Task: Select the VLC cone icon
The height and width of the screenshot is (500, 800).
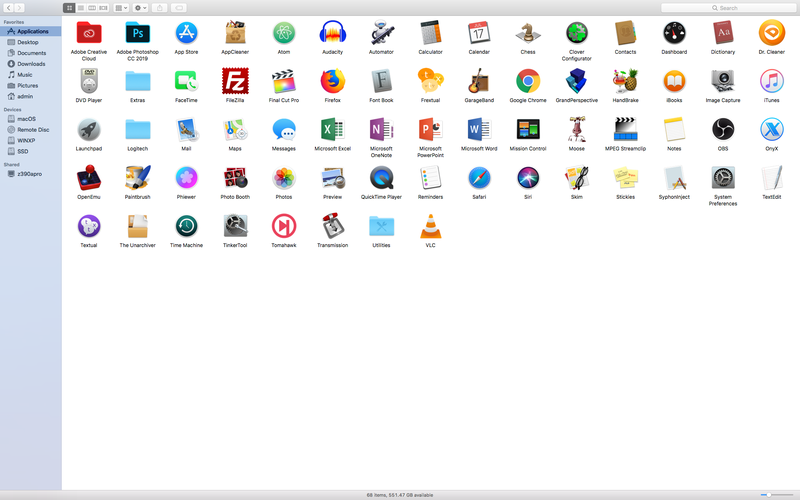Action: click(x=430, y=226)
